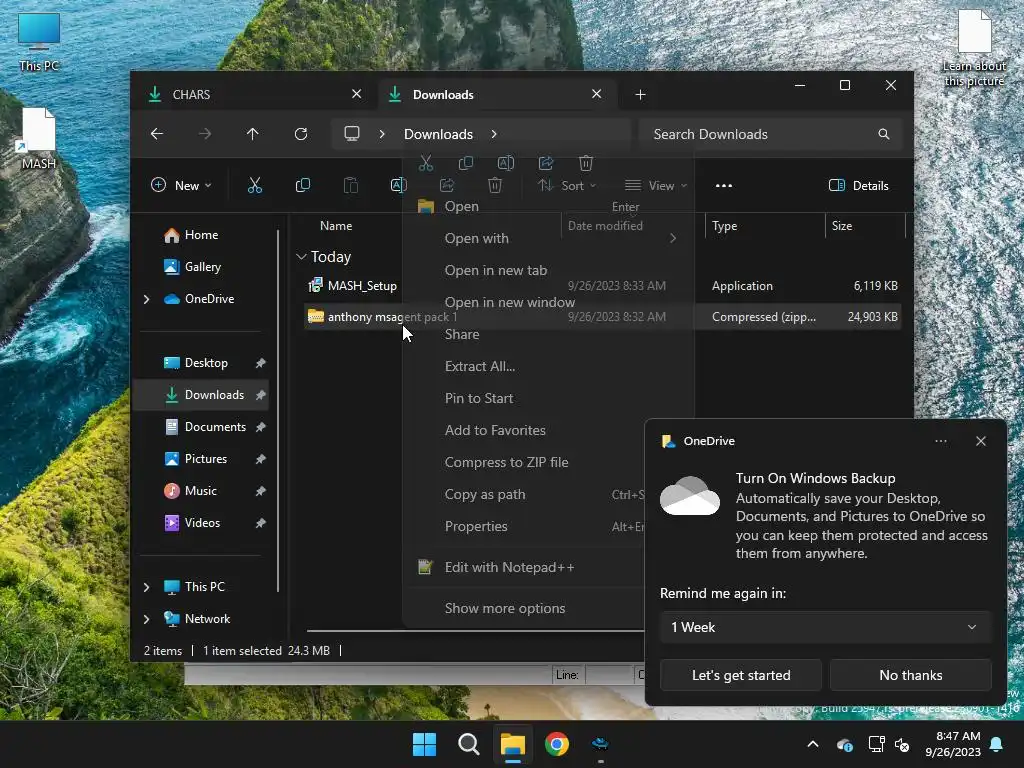Click the Rename icon in the context menu
Viewport: 1024px width, 768px height.
[505, 163]
